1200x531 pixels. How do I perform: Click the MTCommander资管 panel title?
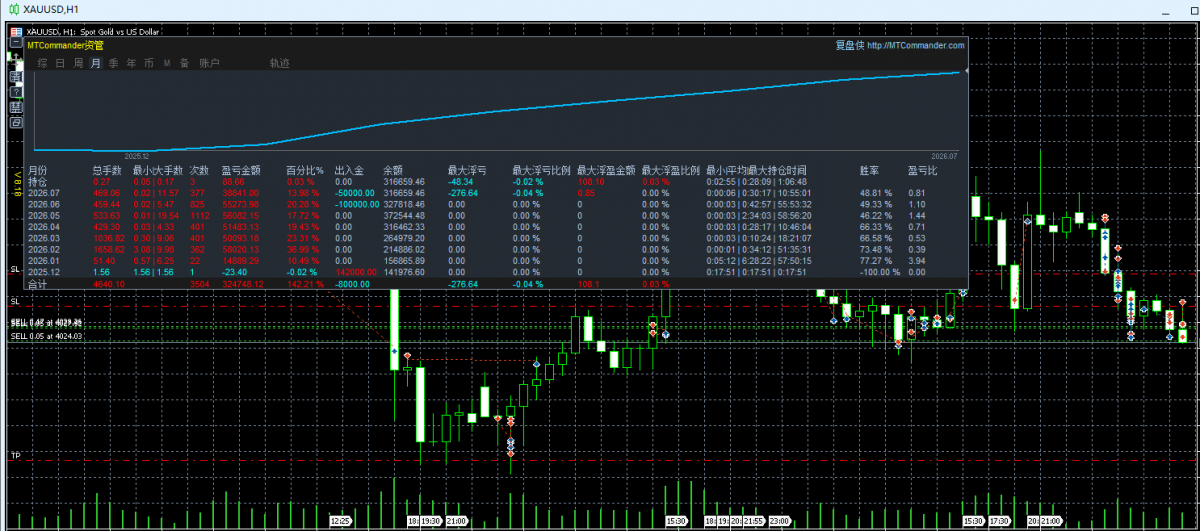[x=65, y=45]
